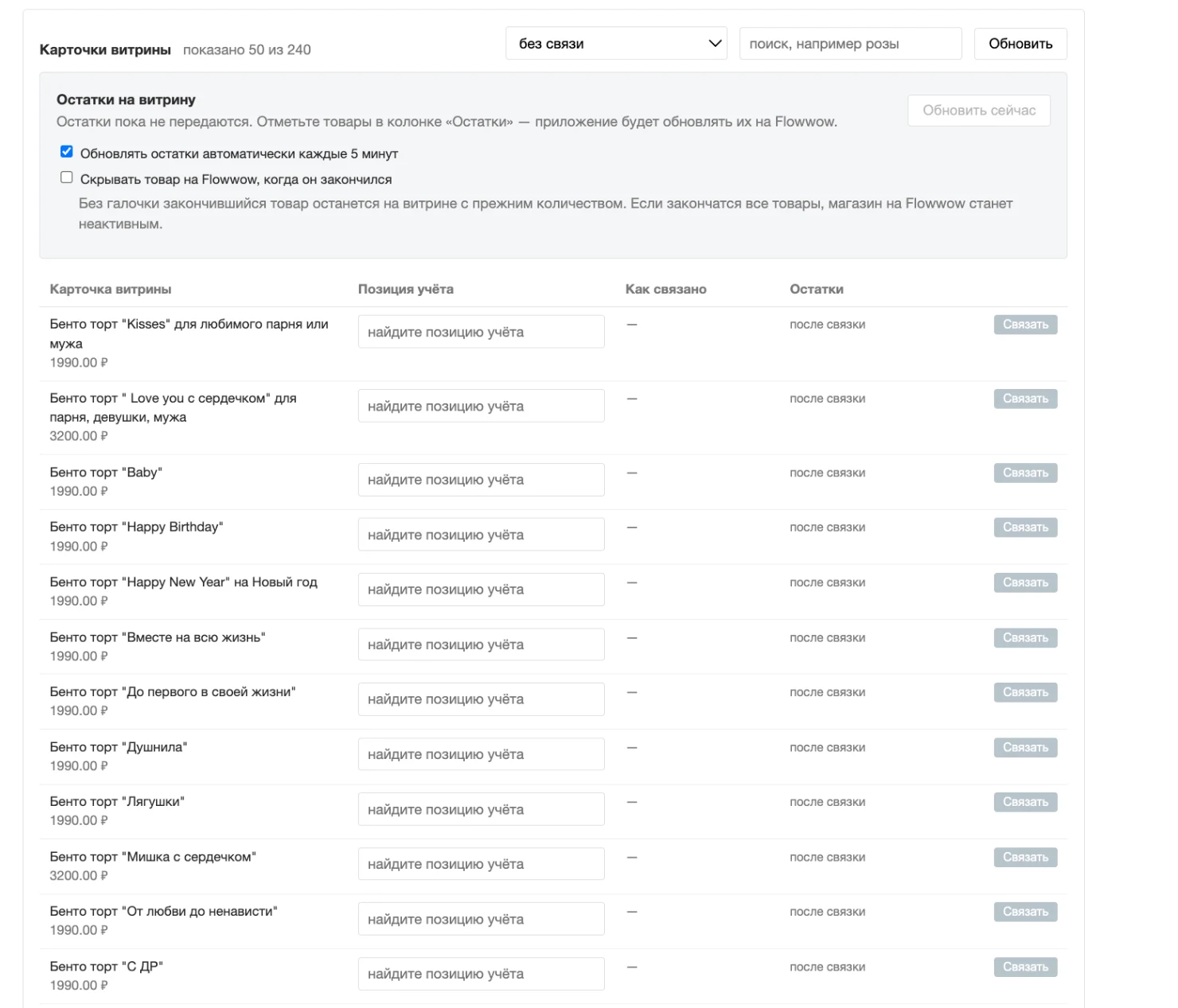Click 'Связать' for "Happy Birthday" row
Image resolution: width=1178 pixels, height=1008 pixels.
tap(1025, 527)
